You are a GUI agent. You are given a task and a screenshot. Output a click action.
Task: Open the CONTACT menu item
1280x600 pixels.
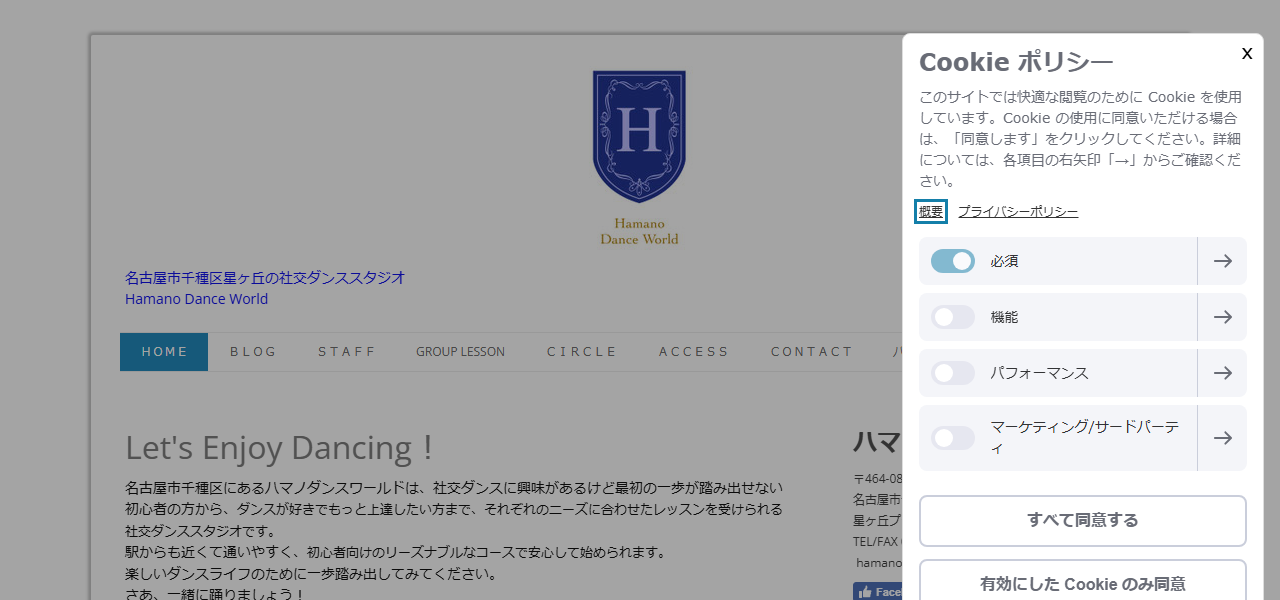click(x=811, y=352)
